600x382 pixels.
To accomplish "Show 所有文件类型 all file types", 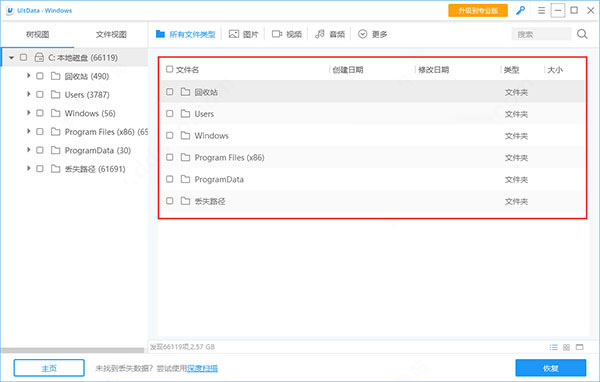I will tap(186, 34).
